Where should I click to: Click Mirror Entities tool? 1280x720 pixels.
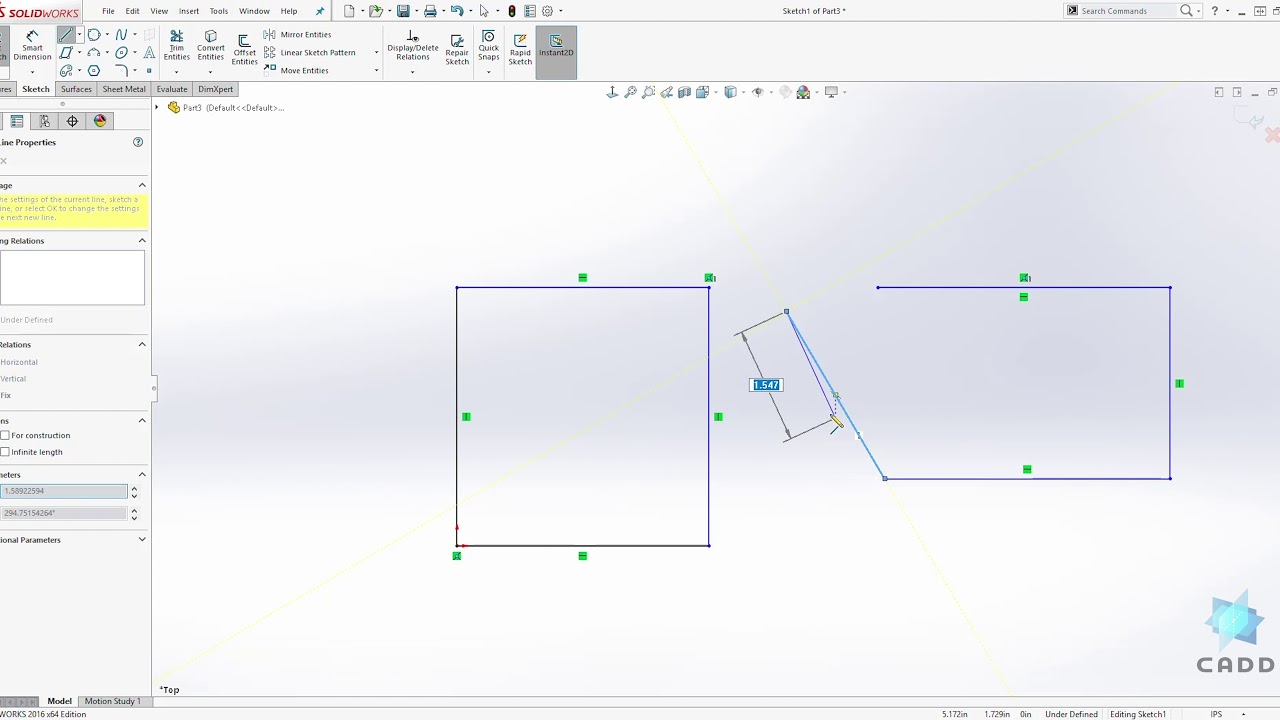(298, 35)
